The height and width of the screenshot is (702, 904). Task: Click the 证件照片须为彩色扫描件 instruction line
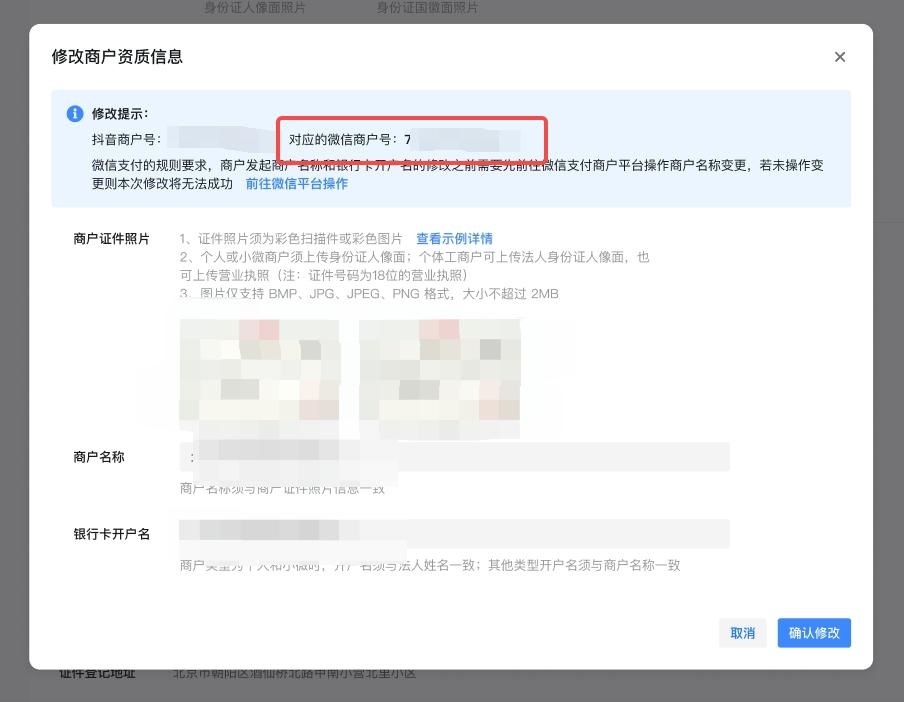click(x=291, y=239)
